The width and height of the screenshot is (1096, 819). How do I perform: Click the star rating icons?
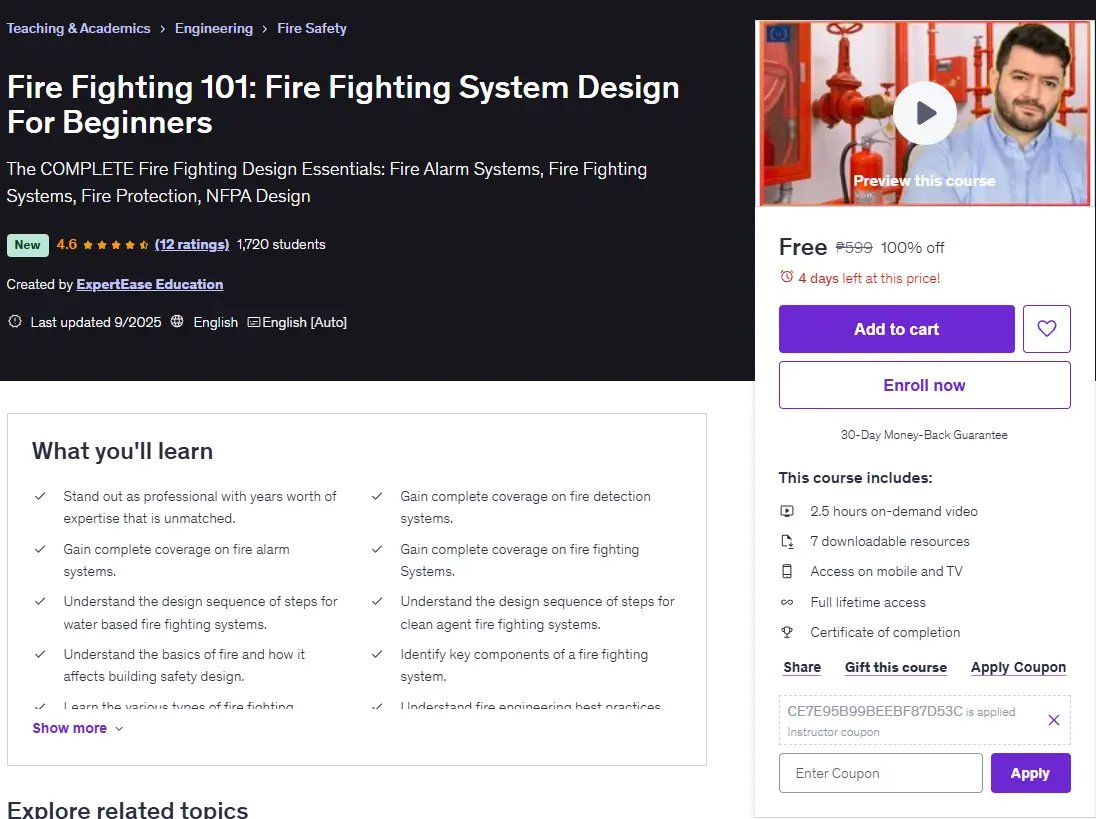(x=115, y=245)
